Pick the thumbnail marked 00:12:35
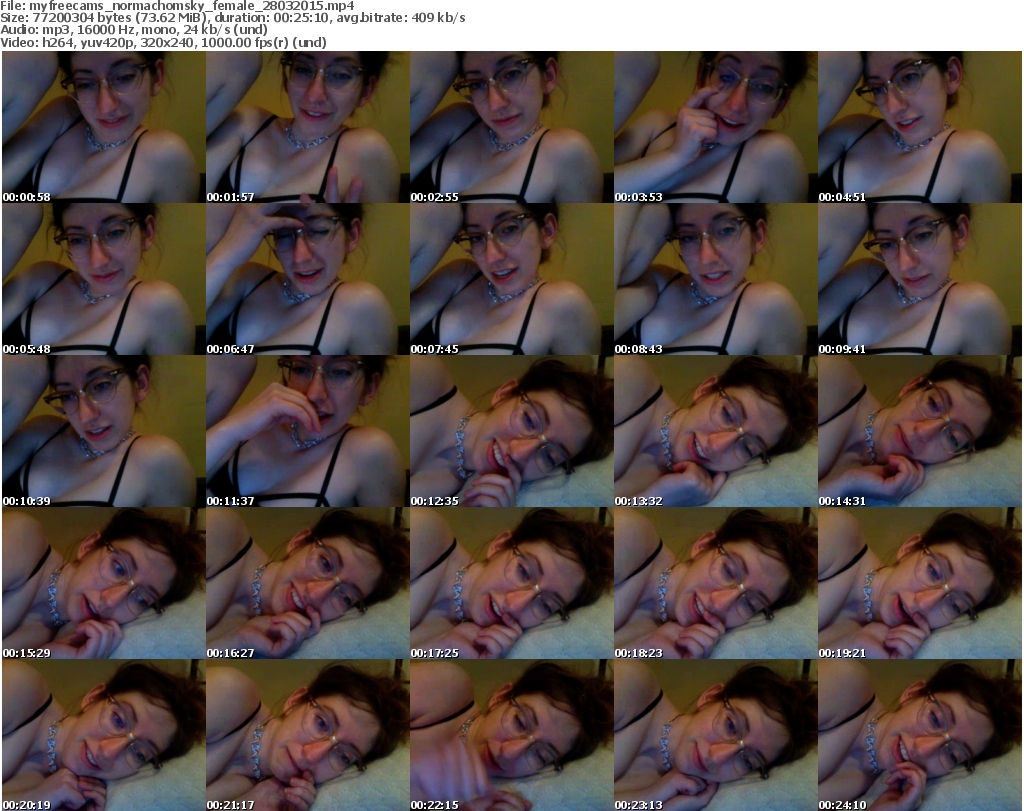Viewport: 1024px width, 811px height. pyautogui.click(x=511, y=431)
